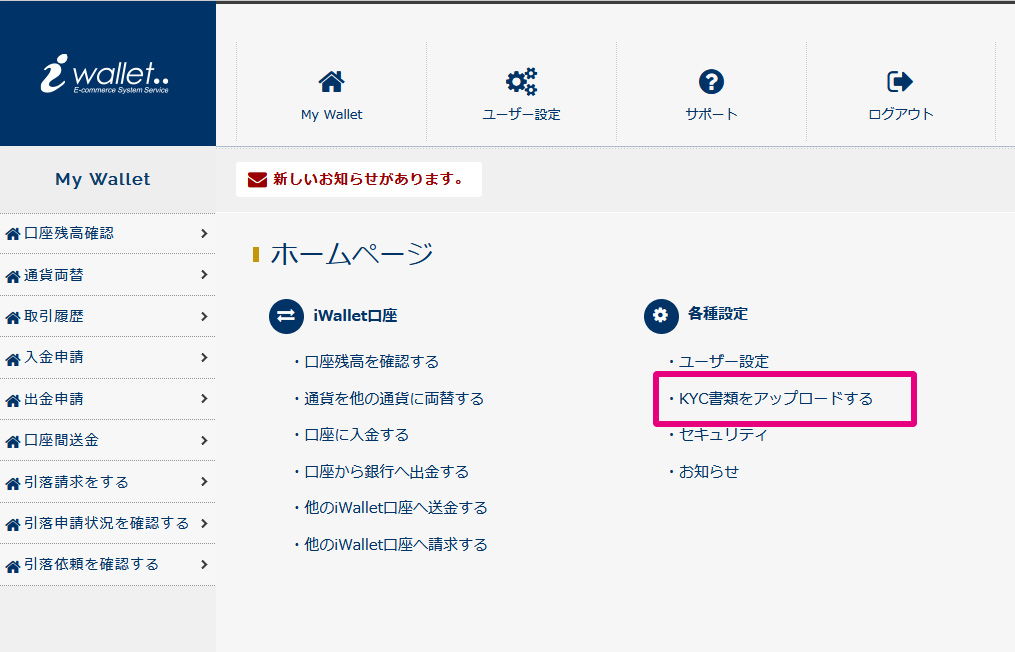This screenshot has width=1015, height=652.
Task: Select 入金申請 sidebar label
Action: pos(54,357)
